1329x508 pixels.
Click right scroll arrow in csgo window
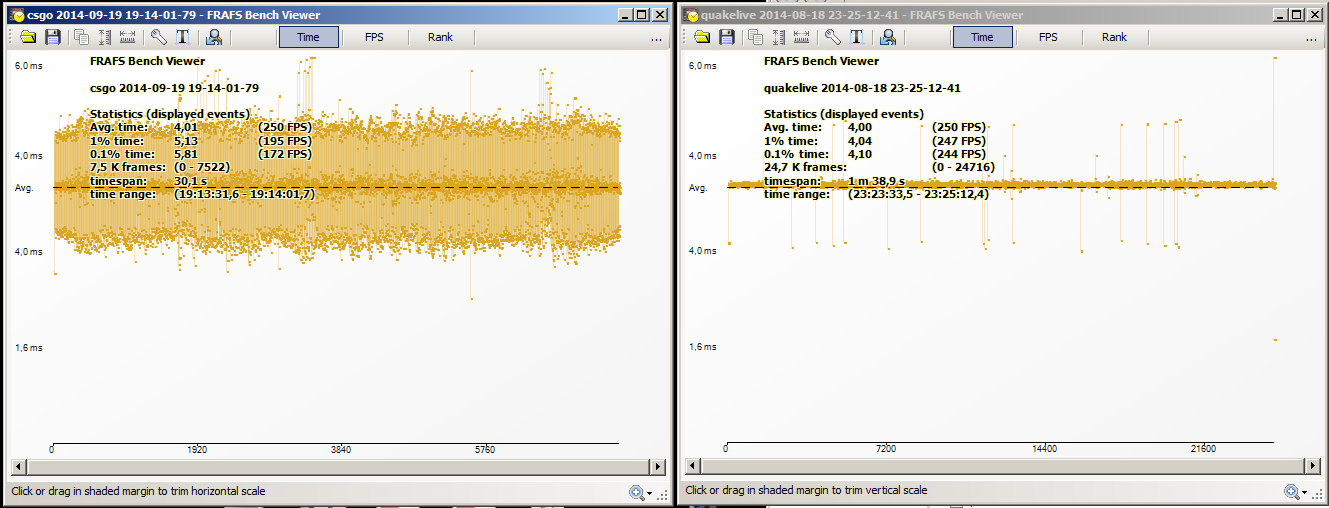tap(657, 467)
